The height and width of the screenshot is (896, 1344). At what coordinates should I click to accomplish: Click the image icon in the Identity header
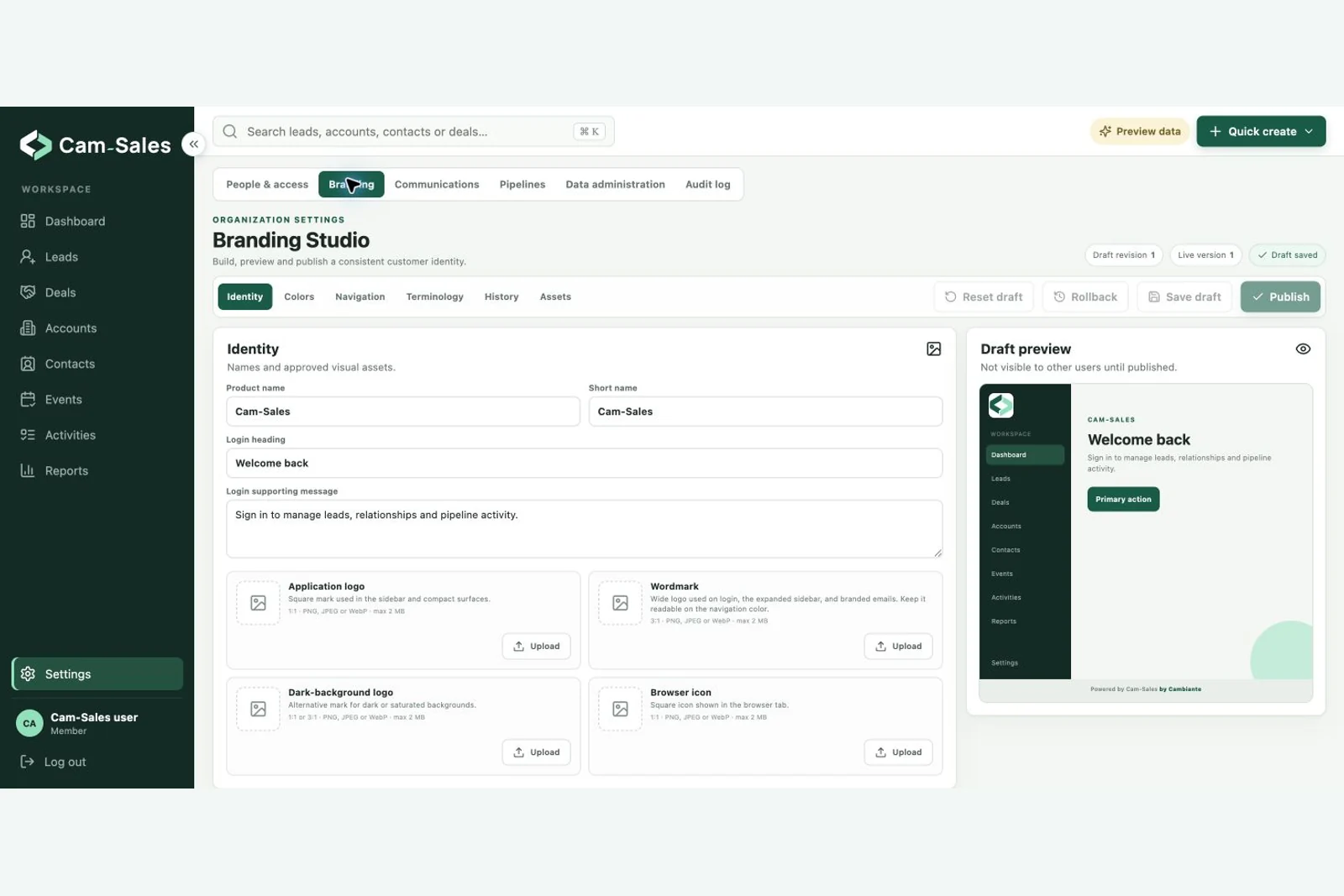click(x=933, y=348)
